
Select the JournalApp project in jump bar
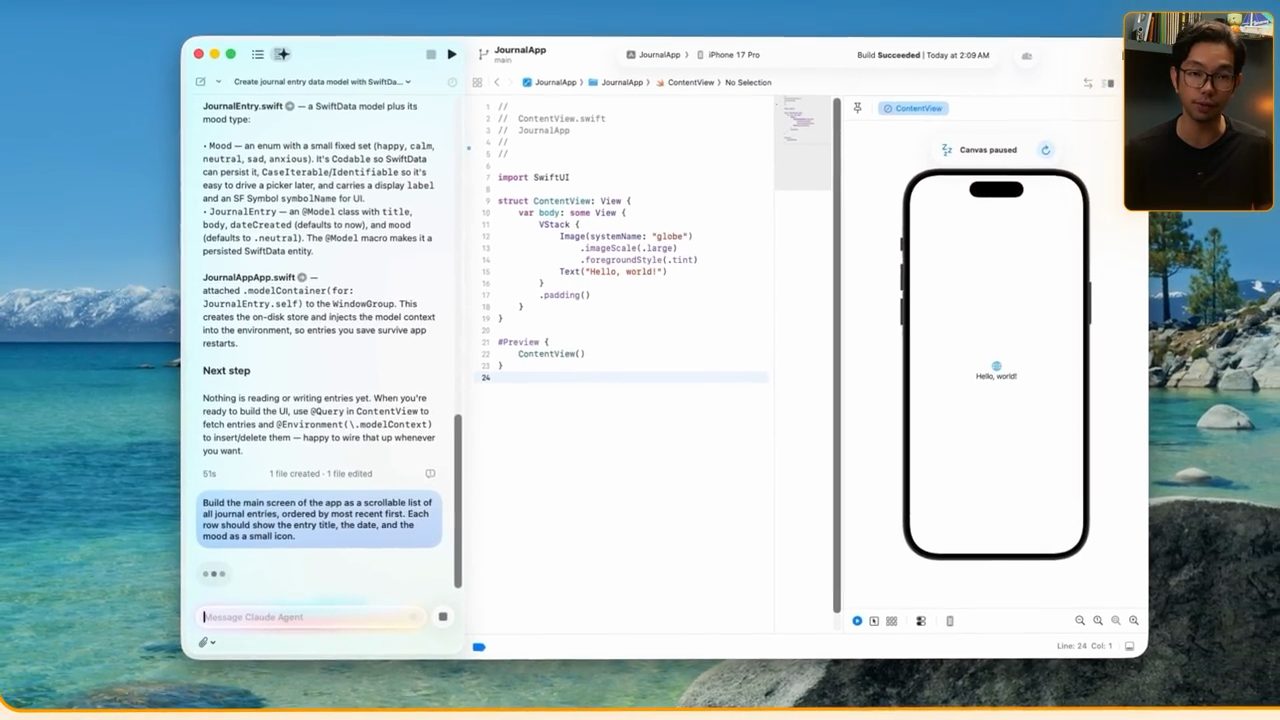click(549, 82)
